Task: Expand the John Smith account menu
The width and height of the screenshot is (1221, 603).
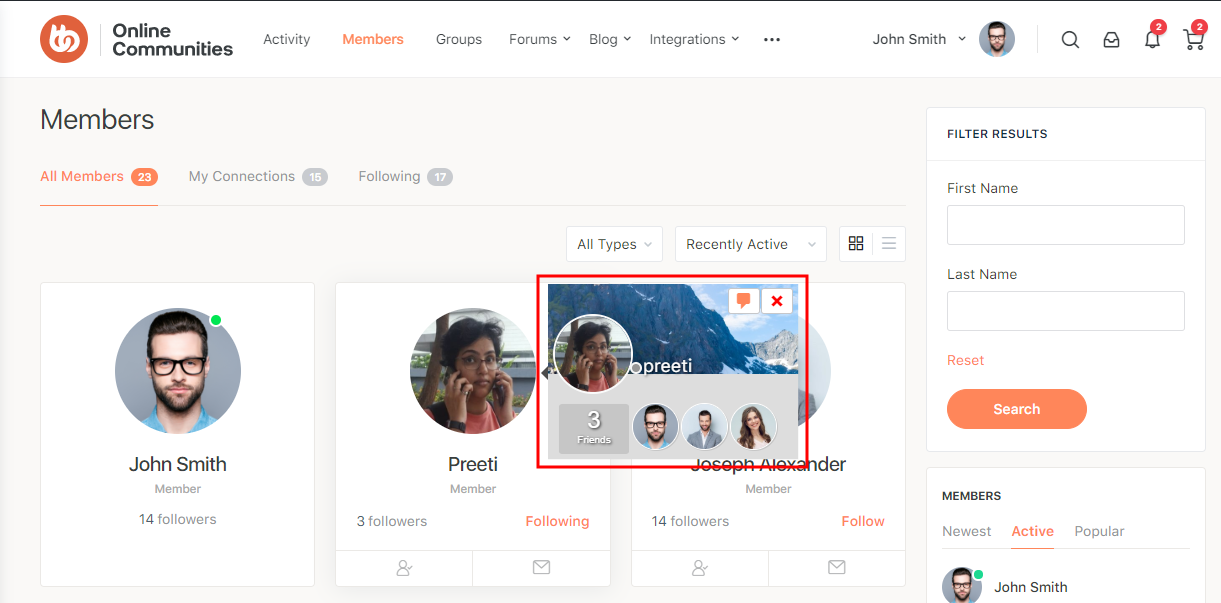Action: [919, 40]
